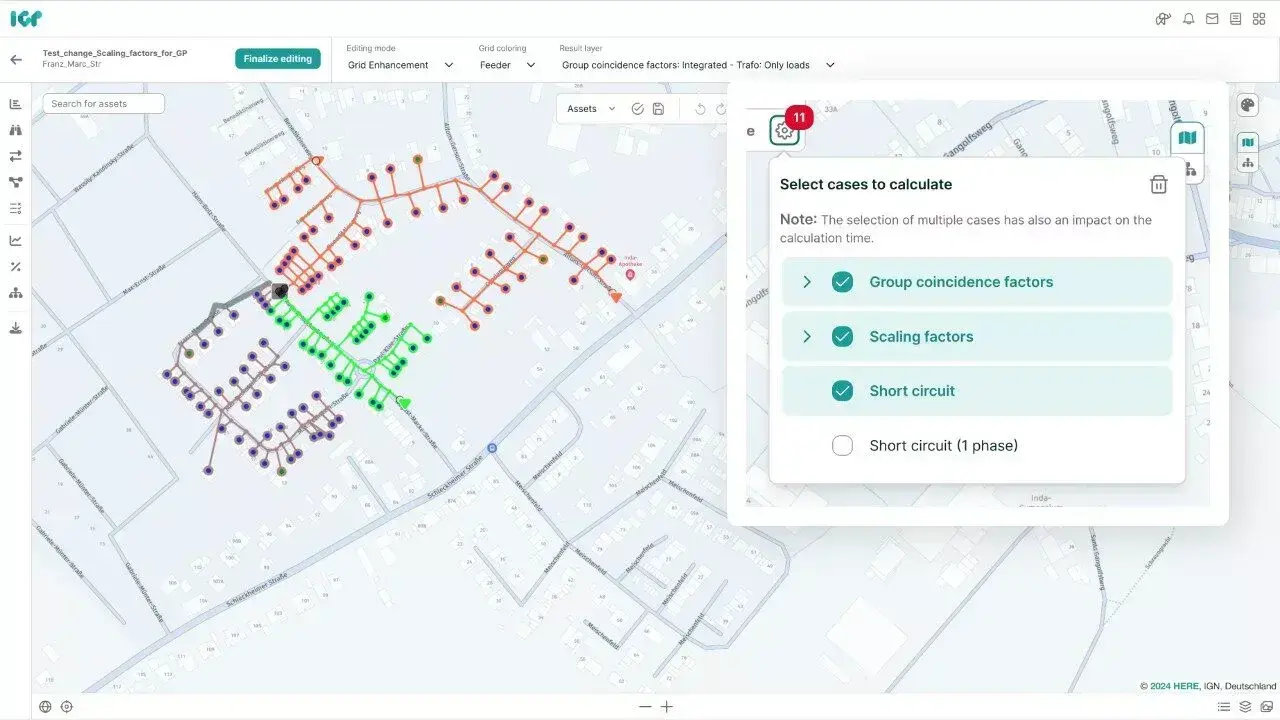Click the color palette icon
The width and height of the screenshot is (1280, 720).
tap(1247, 106)
